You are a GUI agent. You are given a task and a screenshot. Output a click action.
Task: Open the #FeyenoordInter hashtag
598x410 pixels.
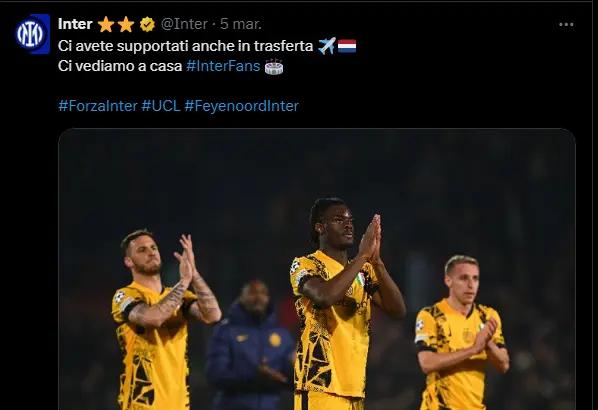coord(241,106)
